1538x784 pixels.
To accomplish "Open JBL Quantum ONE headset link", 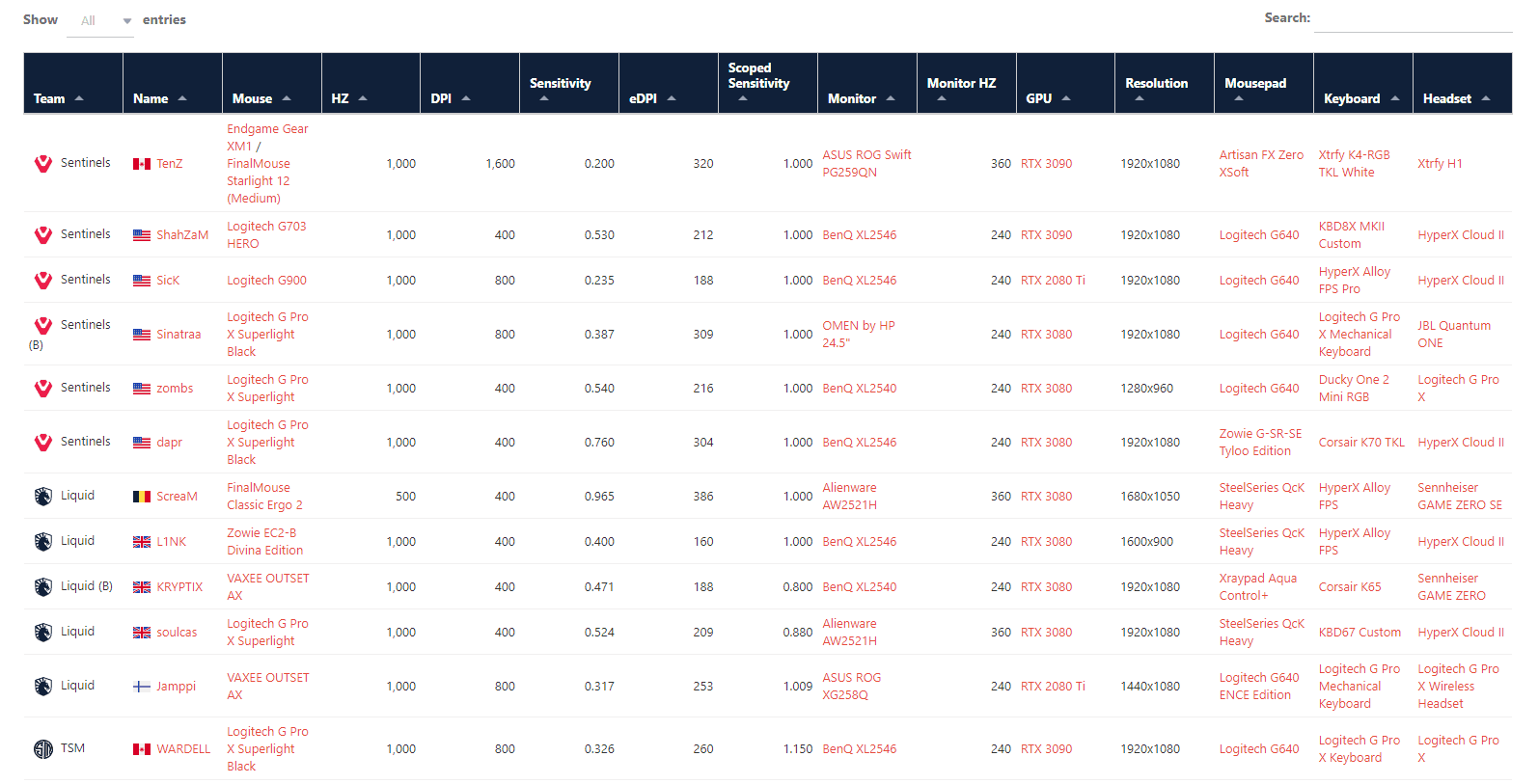I will (1454, 335).
